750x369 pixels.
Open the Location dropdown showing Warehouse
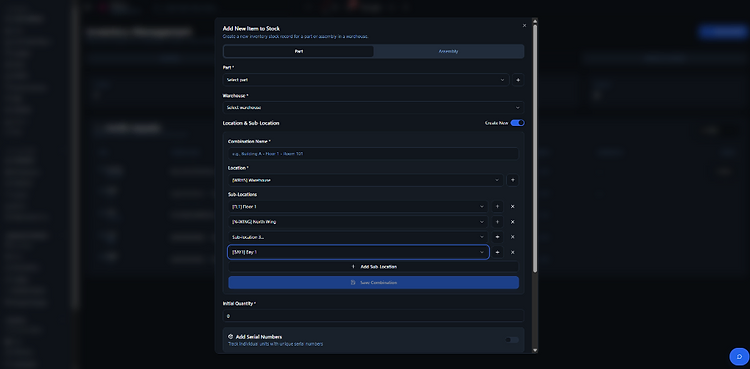tap(365, 180)
